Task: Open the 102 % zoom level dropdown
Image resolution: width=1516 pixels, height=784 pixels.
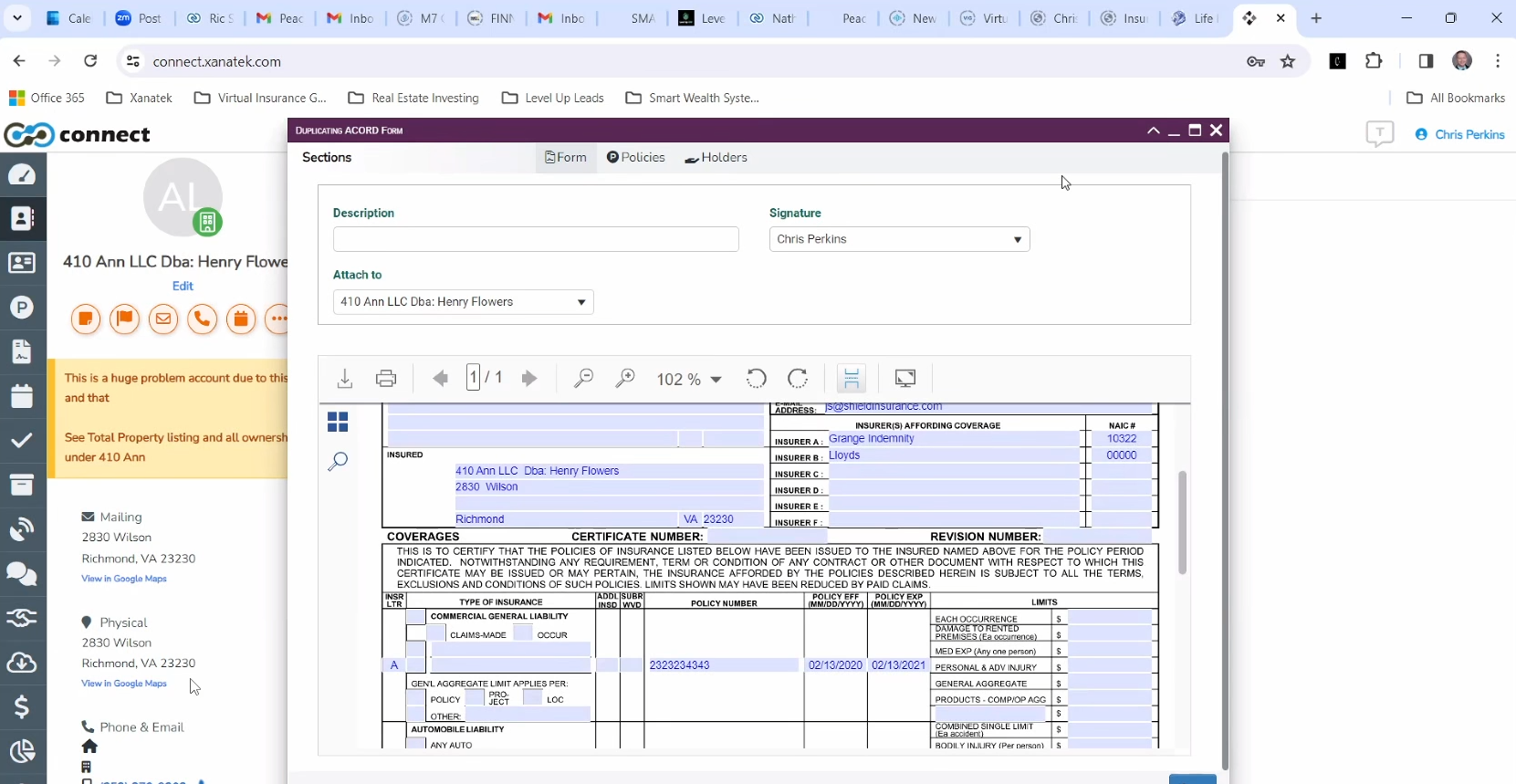Action: click(x=689, y=379)
